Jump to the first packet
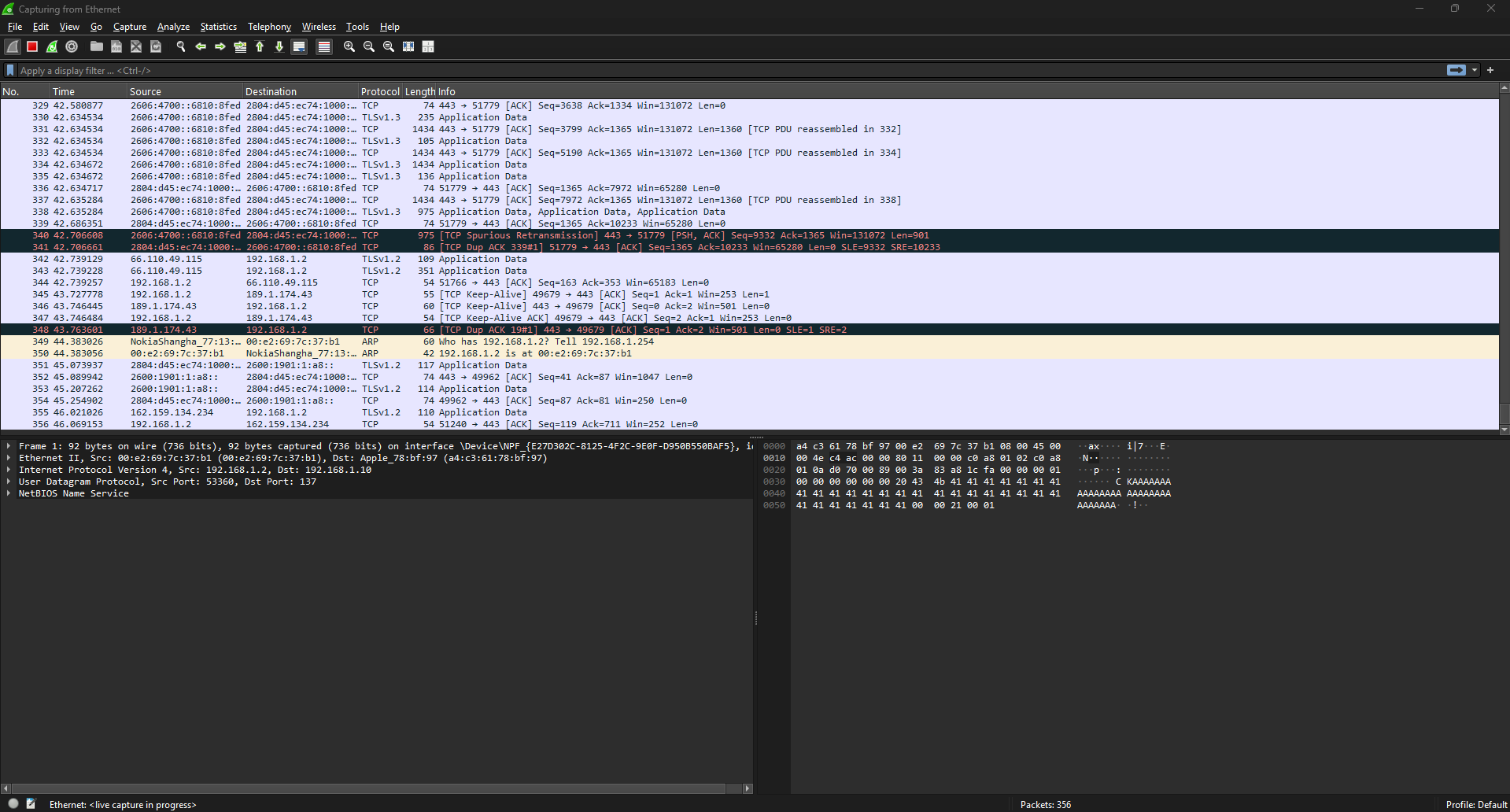 pos(260,47)
